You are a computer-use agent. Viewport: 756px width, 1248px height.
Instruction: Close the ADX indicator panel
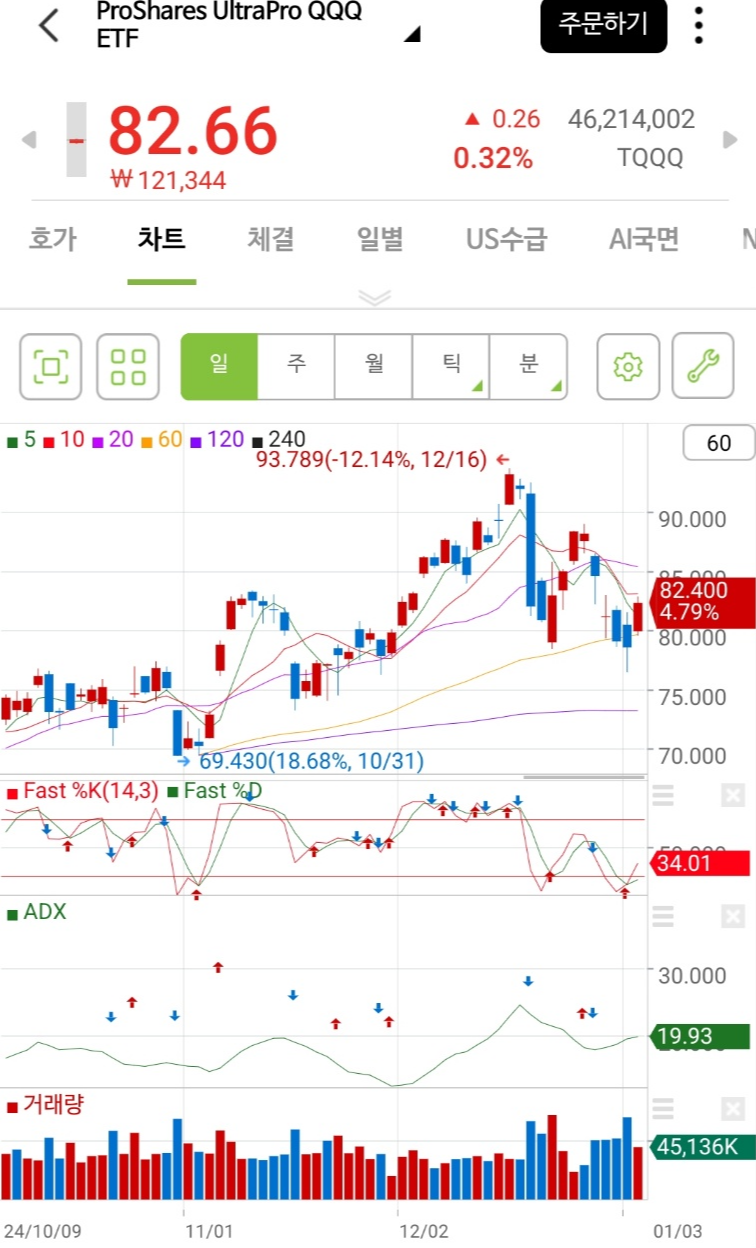click(733, 916)
